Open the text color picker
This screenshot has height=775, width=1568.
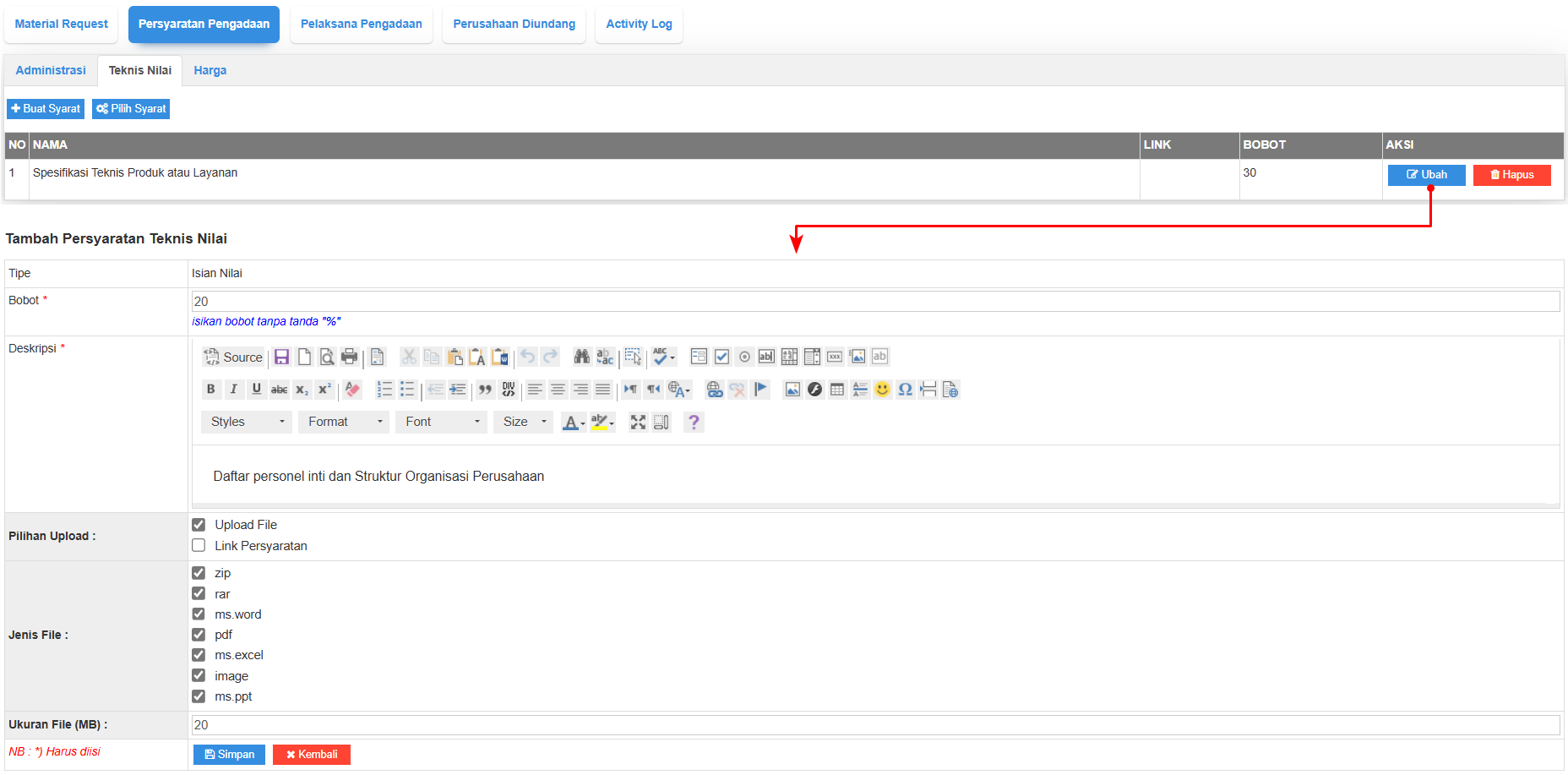(574, 423)
